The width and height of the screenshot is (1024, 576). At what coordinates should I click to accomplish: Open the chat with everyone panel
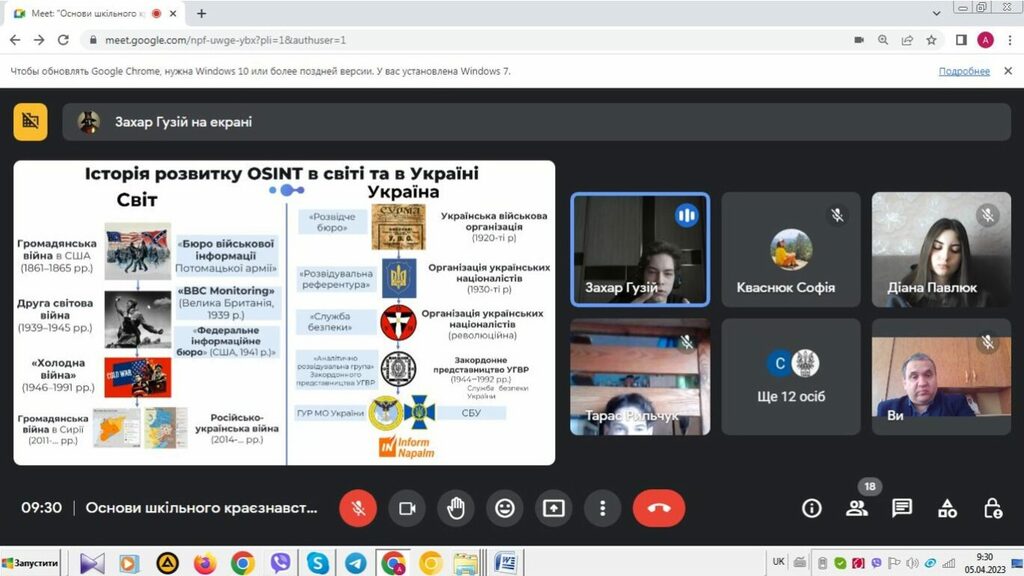coord(902,508)
